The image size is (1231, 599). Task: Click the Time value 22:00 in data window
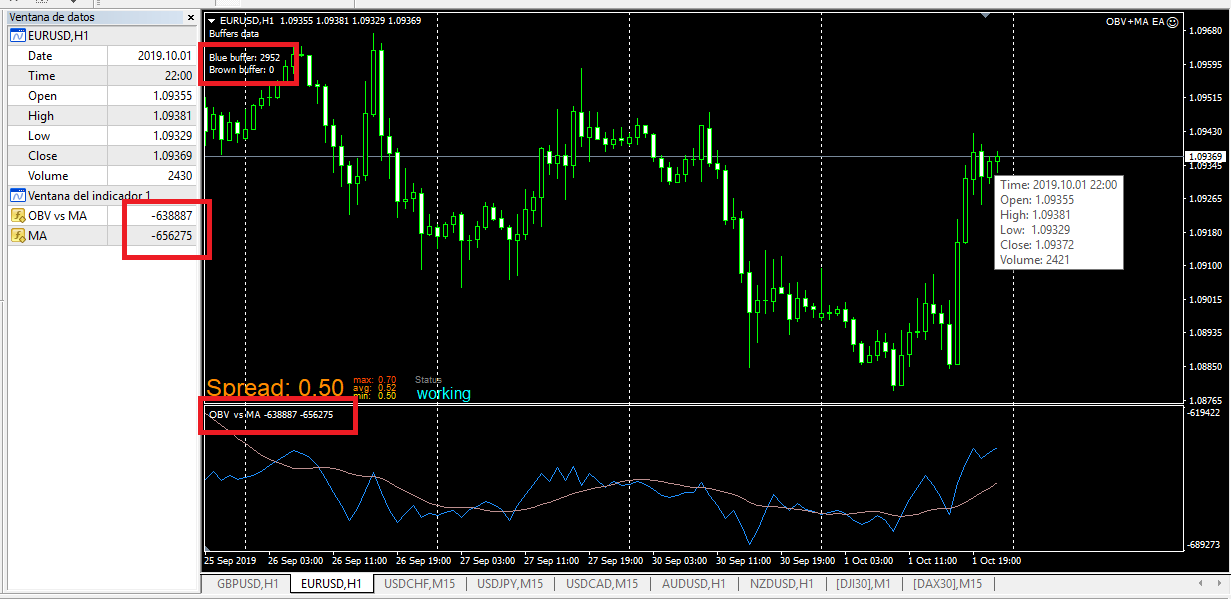179,76
